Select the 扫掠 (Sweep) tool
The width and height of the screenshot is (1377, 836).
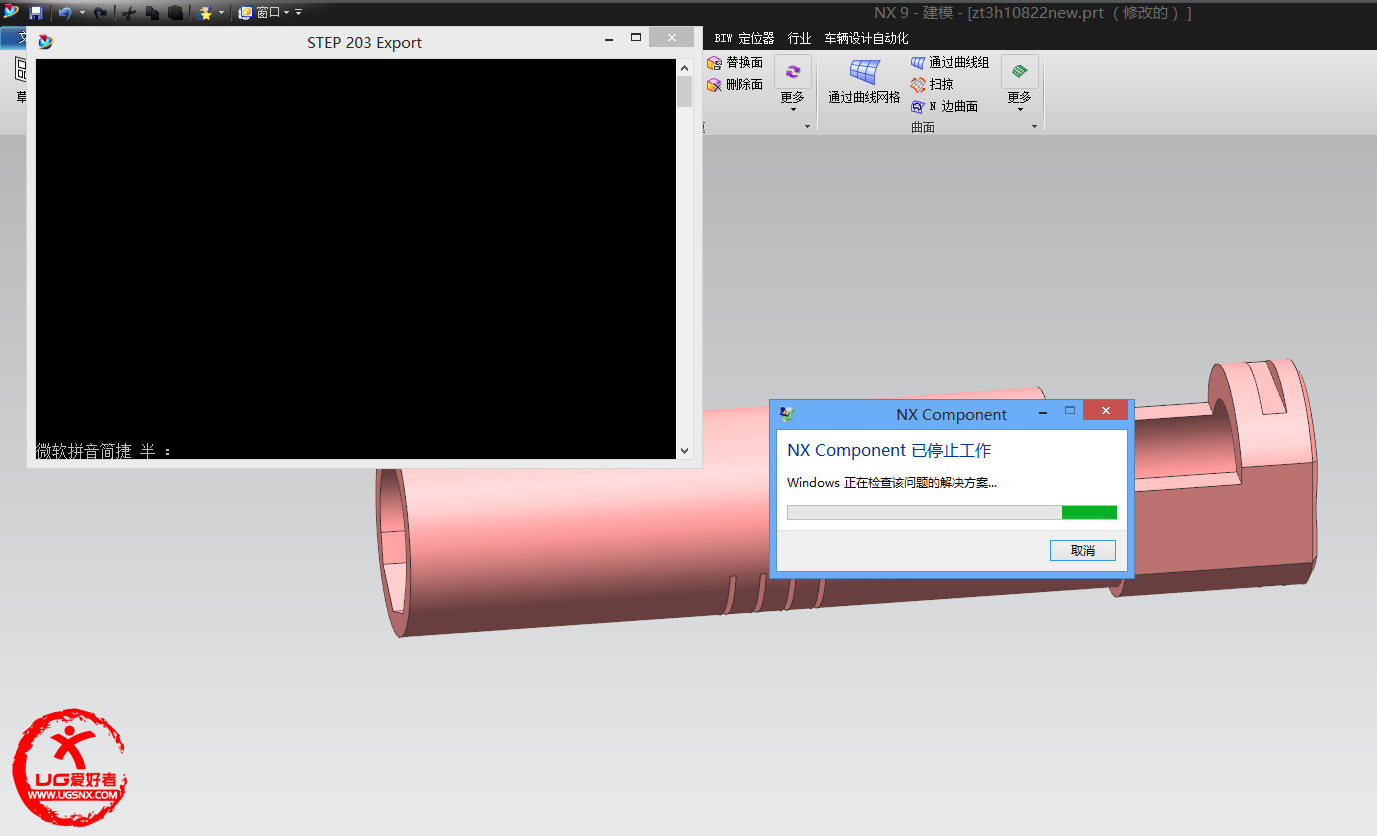pos(932,85)
